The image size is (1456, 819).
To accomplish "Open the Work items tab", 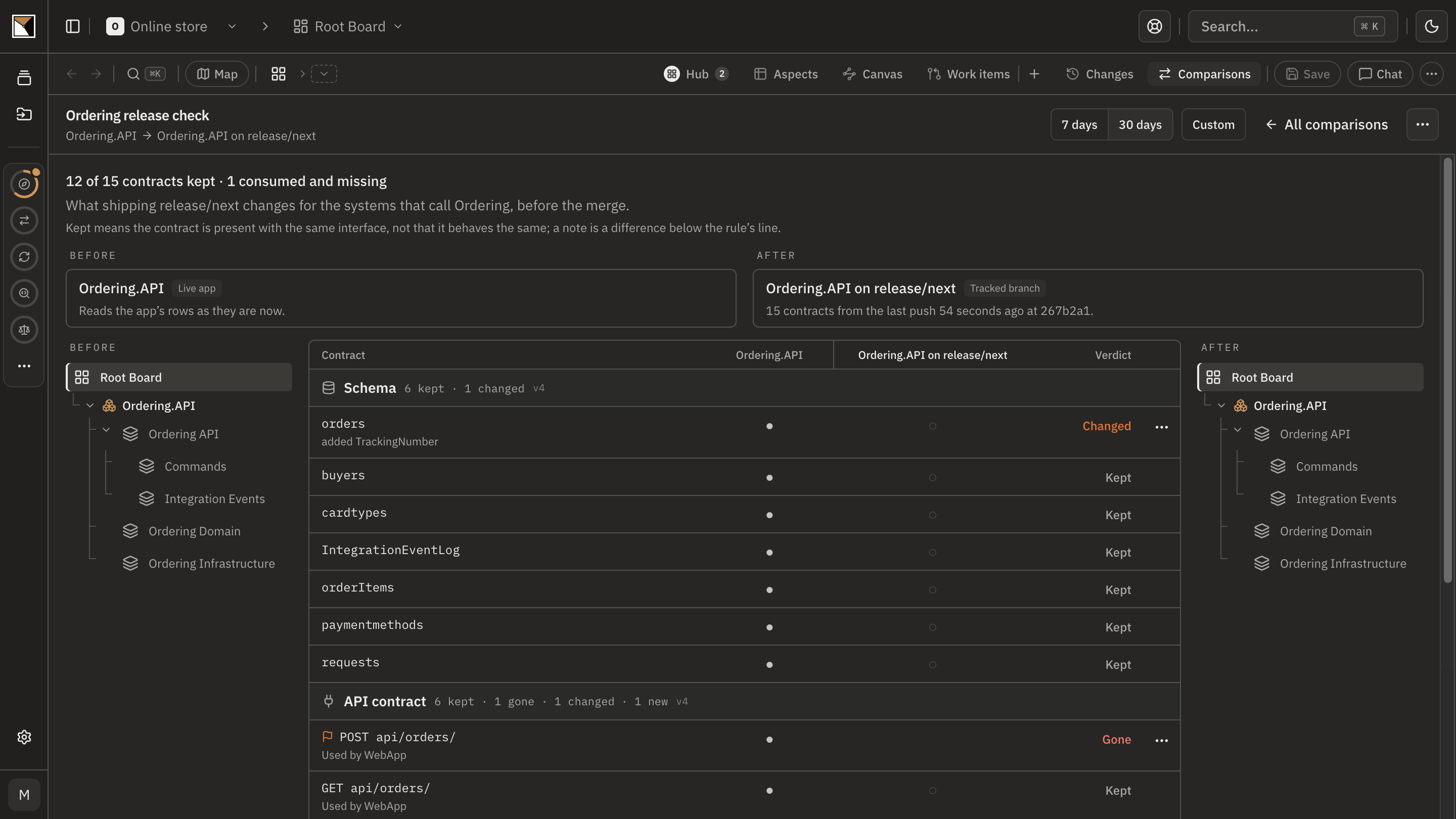I will coord(968,74).
